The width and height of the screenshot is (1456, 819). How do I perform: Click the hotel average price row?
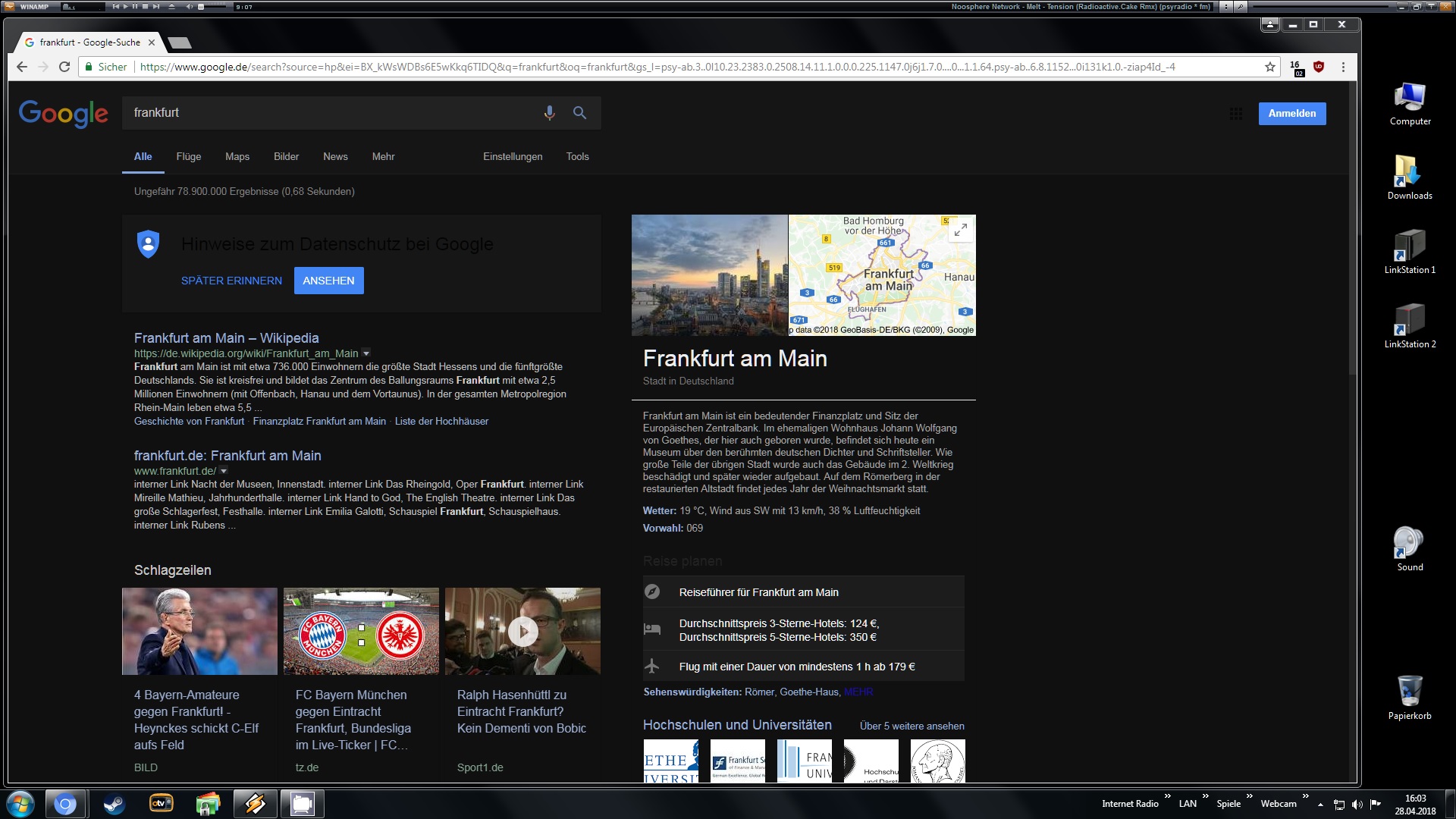804,630
